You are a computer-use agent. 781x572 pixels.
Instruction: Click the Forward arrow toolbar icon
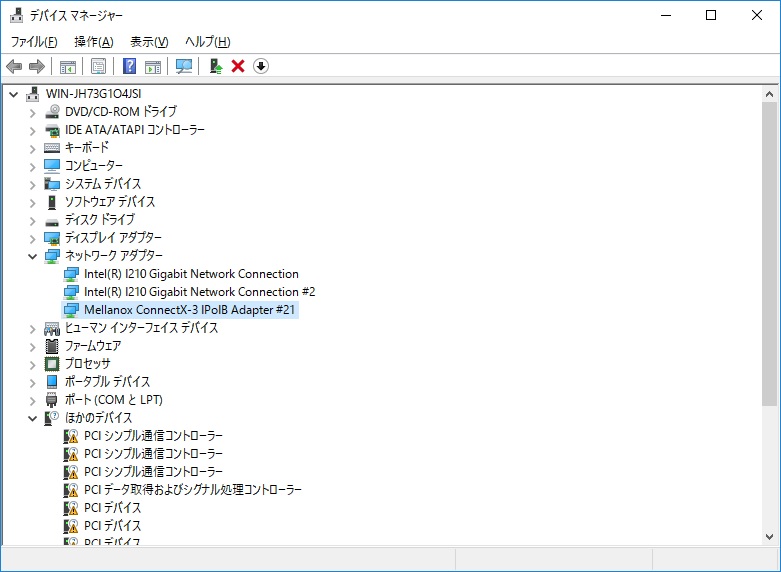[x=37, y=66]
